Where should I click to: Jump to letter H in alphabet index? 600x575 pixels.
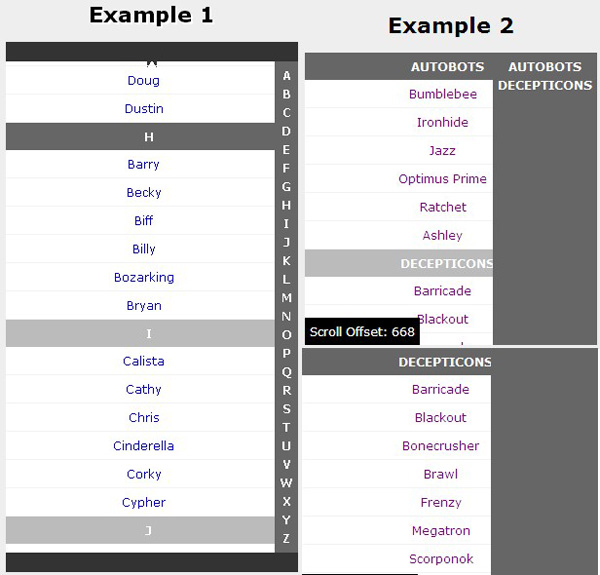[x=287, y=205]
